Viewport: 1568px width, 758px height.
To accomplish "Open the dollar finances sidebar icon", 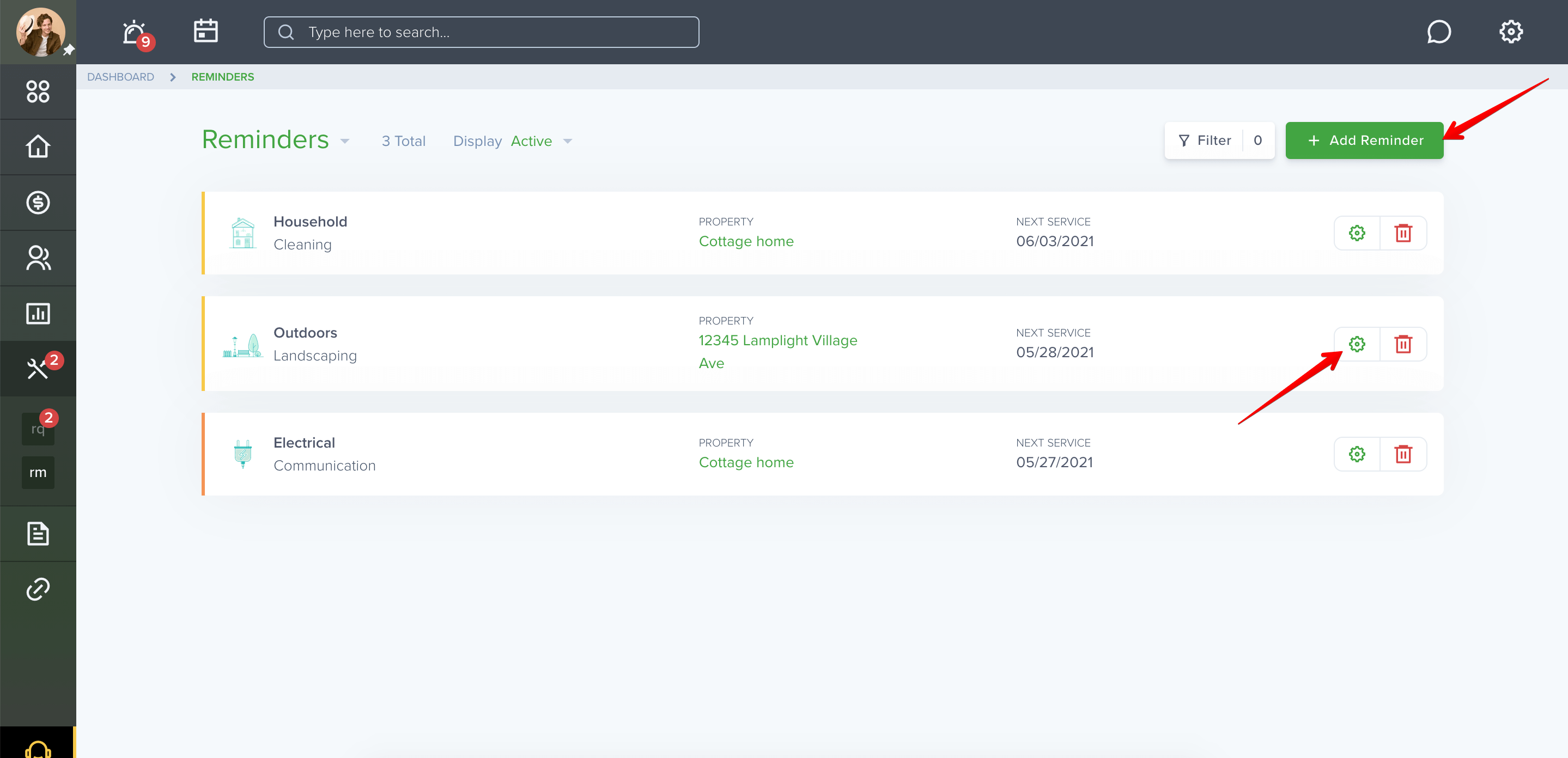I will 38,203.
